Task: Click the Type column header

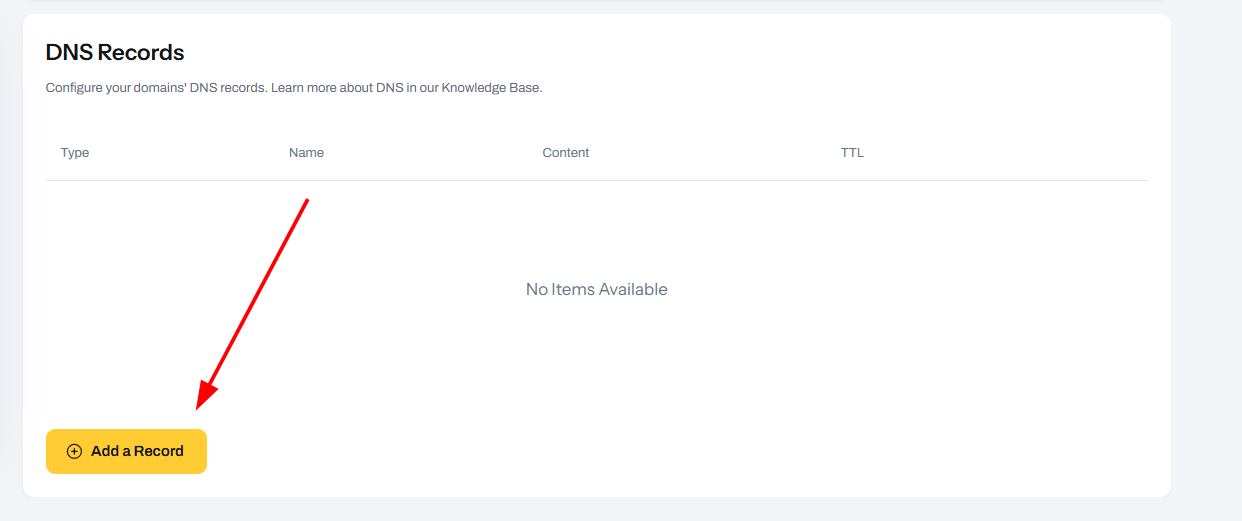Action: 75,153
